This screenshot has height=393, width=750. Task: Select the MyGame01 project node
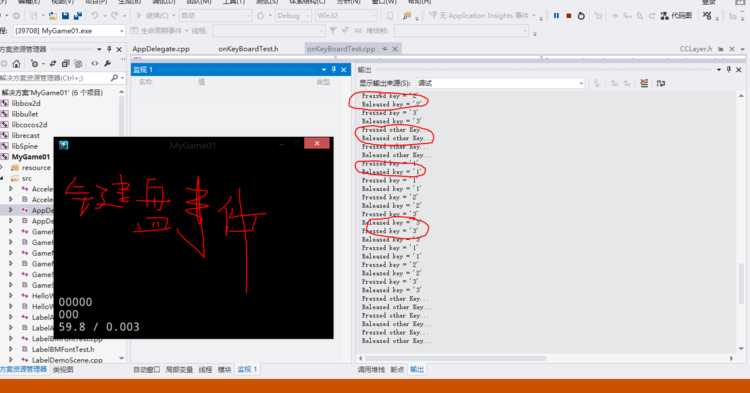(31, 157)
